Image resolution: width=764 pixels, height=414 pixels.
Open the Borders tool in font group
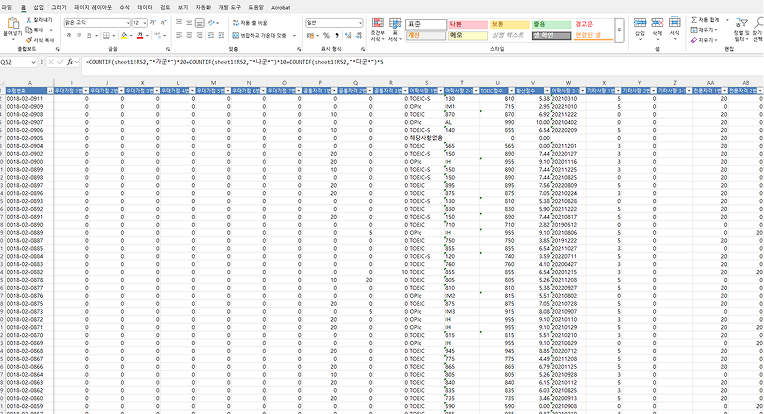pos(107,35)
